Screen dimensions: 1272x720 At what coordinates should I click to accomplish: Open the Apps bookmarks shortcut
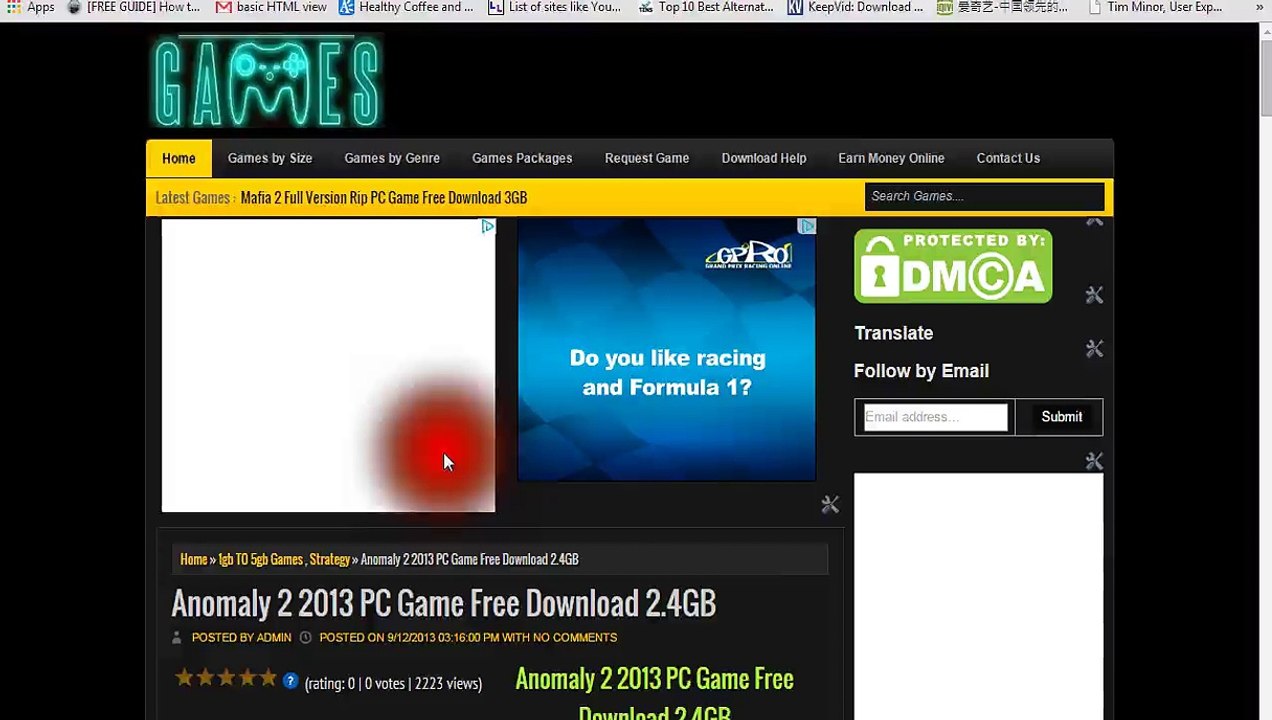click(30, 7)
